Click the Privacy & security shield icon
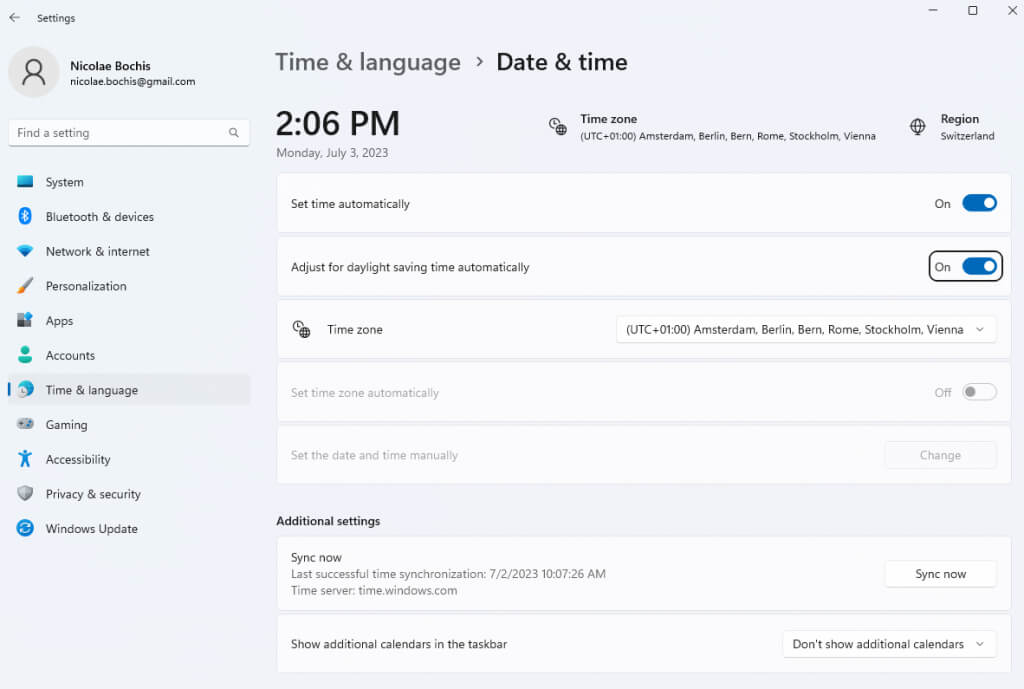Screen dimensions: 1024x689 [x=25, y=494]
